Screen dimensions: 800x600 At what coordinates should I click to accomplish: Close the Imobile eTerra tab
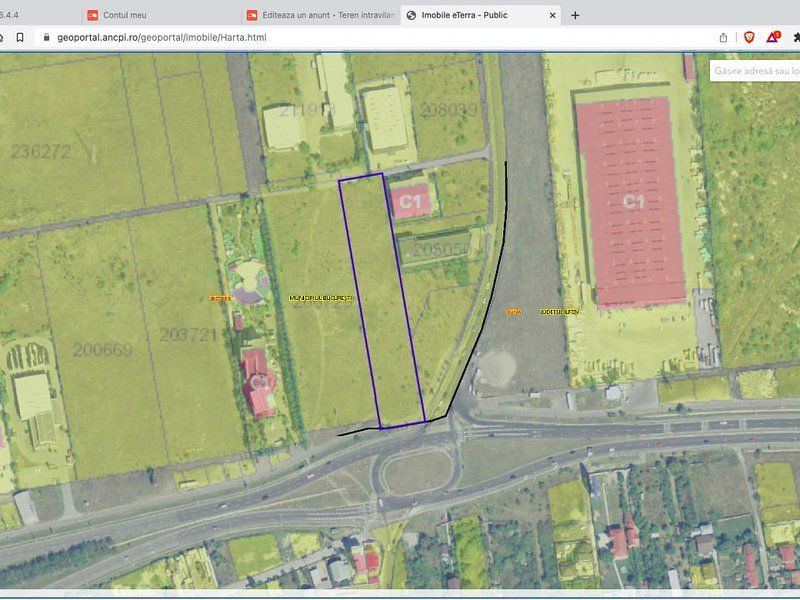(551, 15)
